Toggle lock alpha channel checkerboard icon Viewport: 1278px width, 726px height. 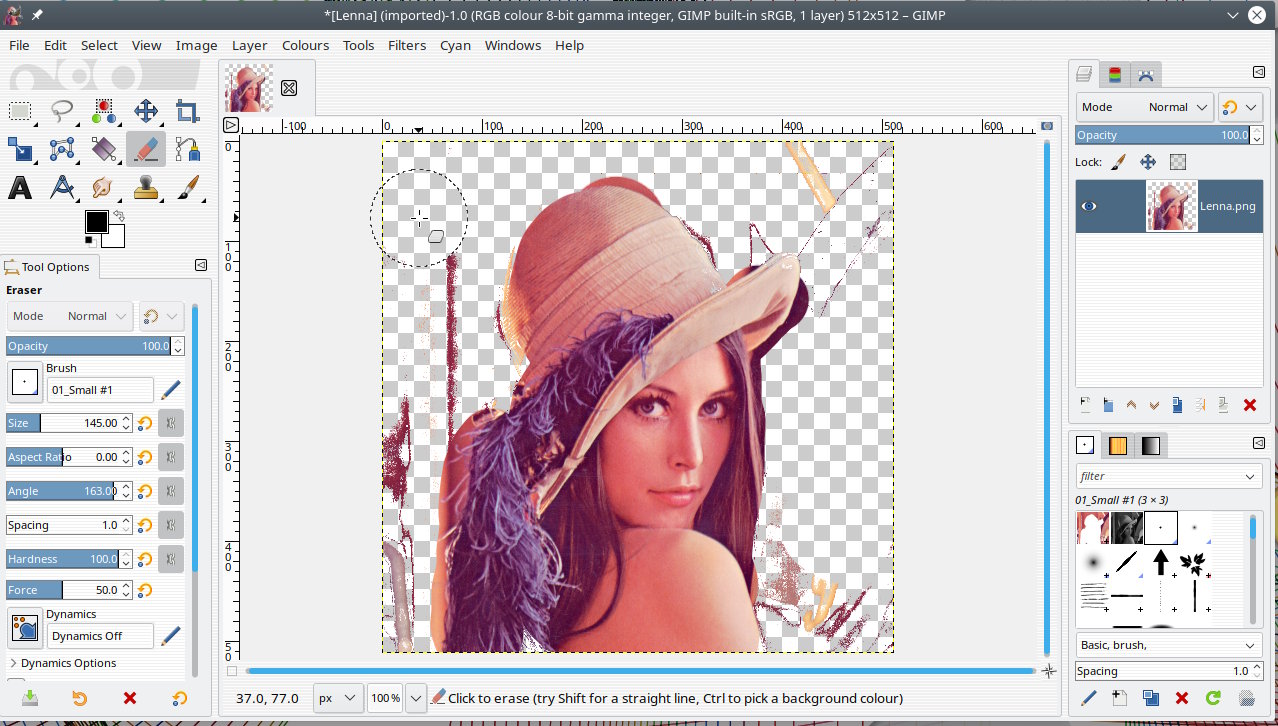[x=1178, y=162]
